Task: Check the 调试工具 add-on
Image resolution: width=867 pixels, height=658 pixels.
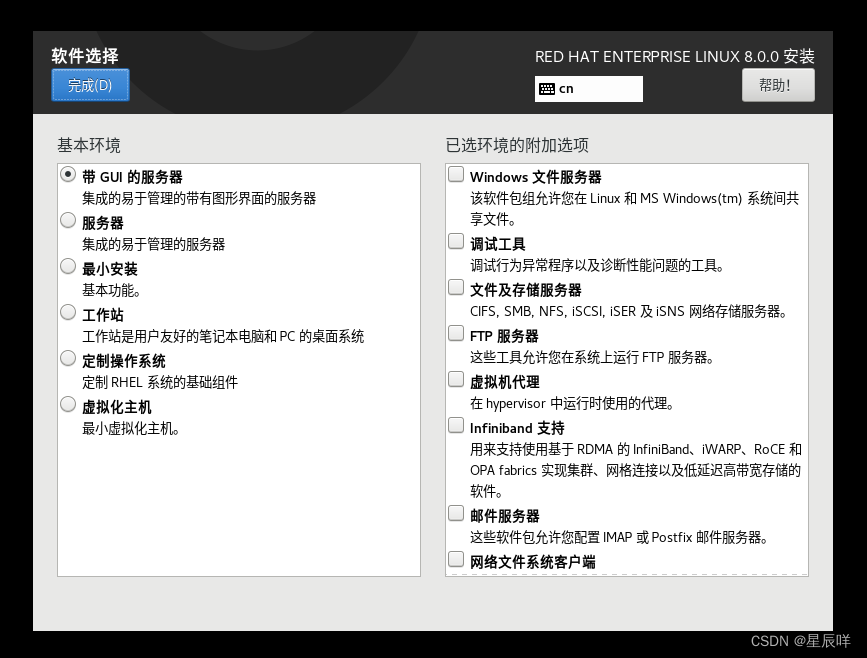Action: coord(456,242)
